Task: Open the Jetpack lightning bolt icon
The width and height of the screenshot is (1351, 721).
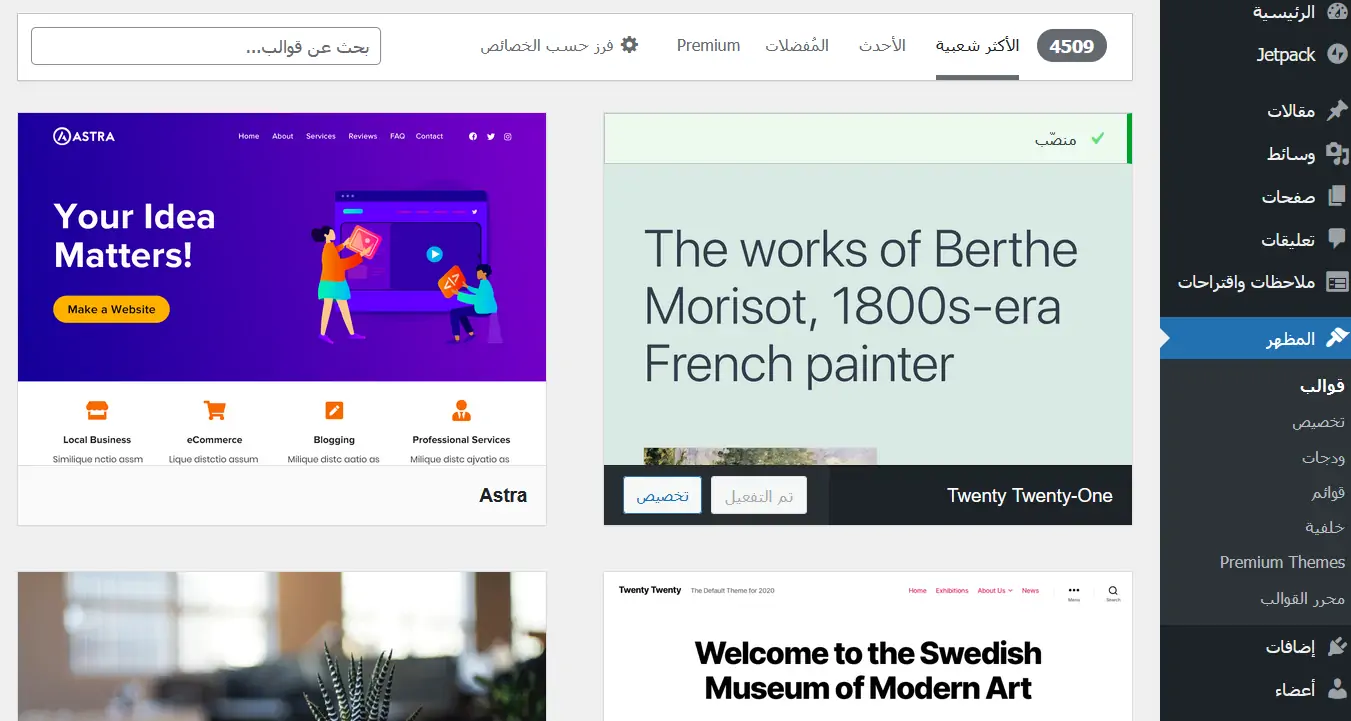Action: (x=1337, y=54)
